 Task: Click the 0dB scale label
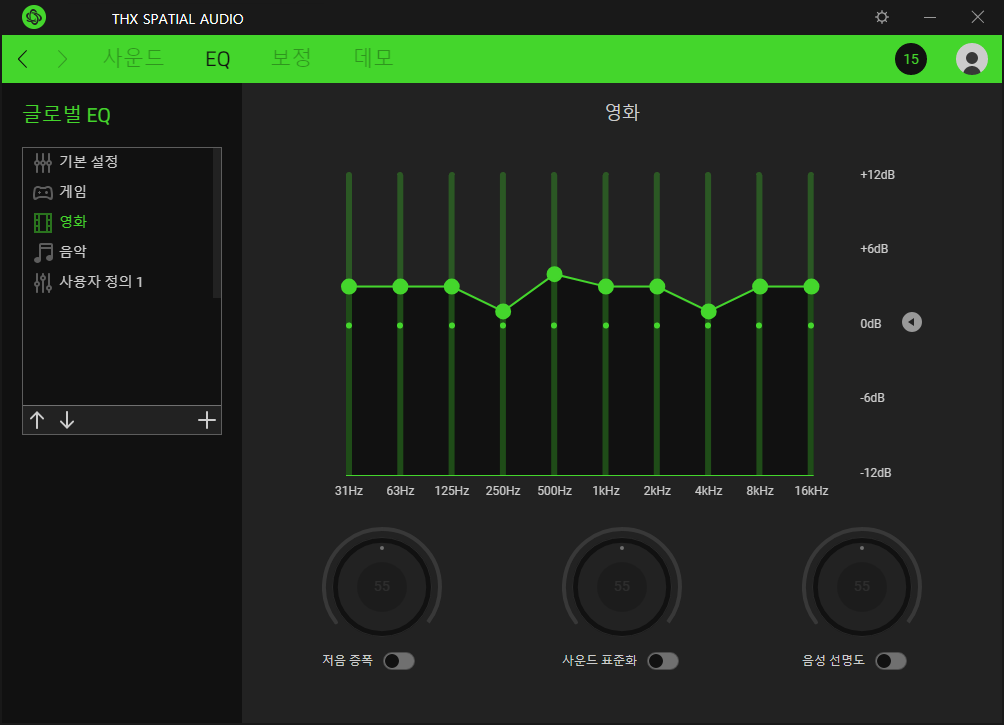[x=871, y=323]
